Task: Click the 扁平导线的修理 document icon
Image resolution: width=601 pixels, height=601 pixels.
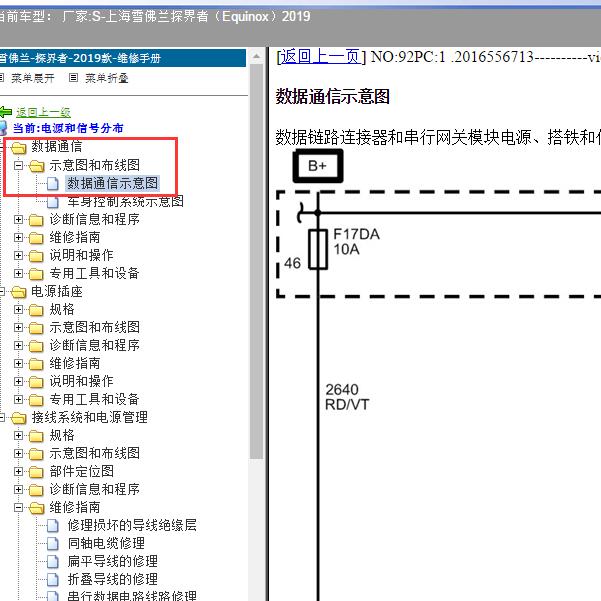Action: [53, 562]
